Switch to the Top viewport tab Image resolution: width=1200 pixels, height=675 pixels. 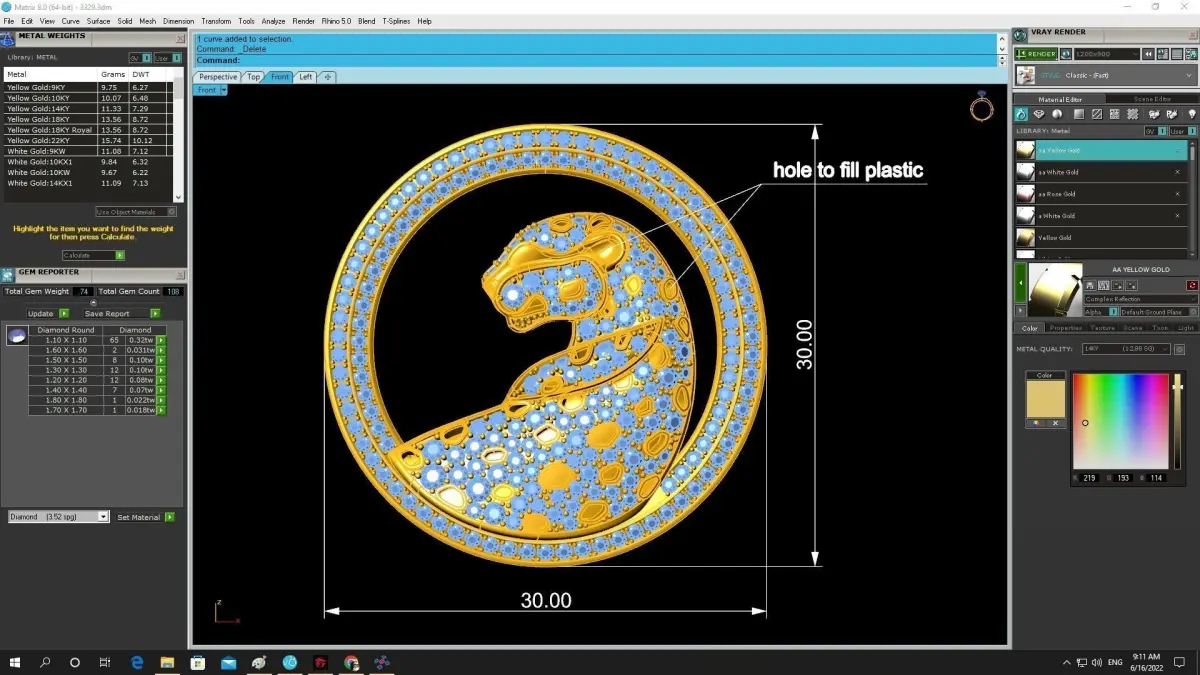tap(254, 77)
